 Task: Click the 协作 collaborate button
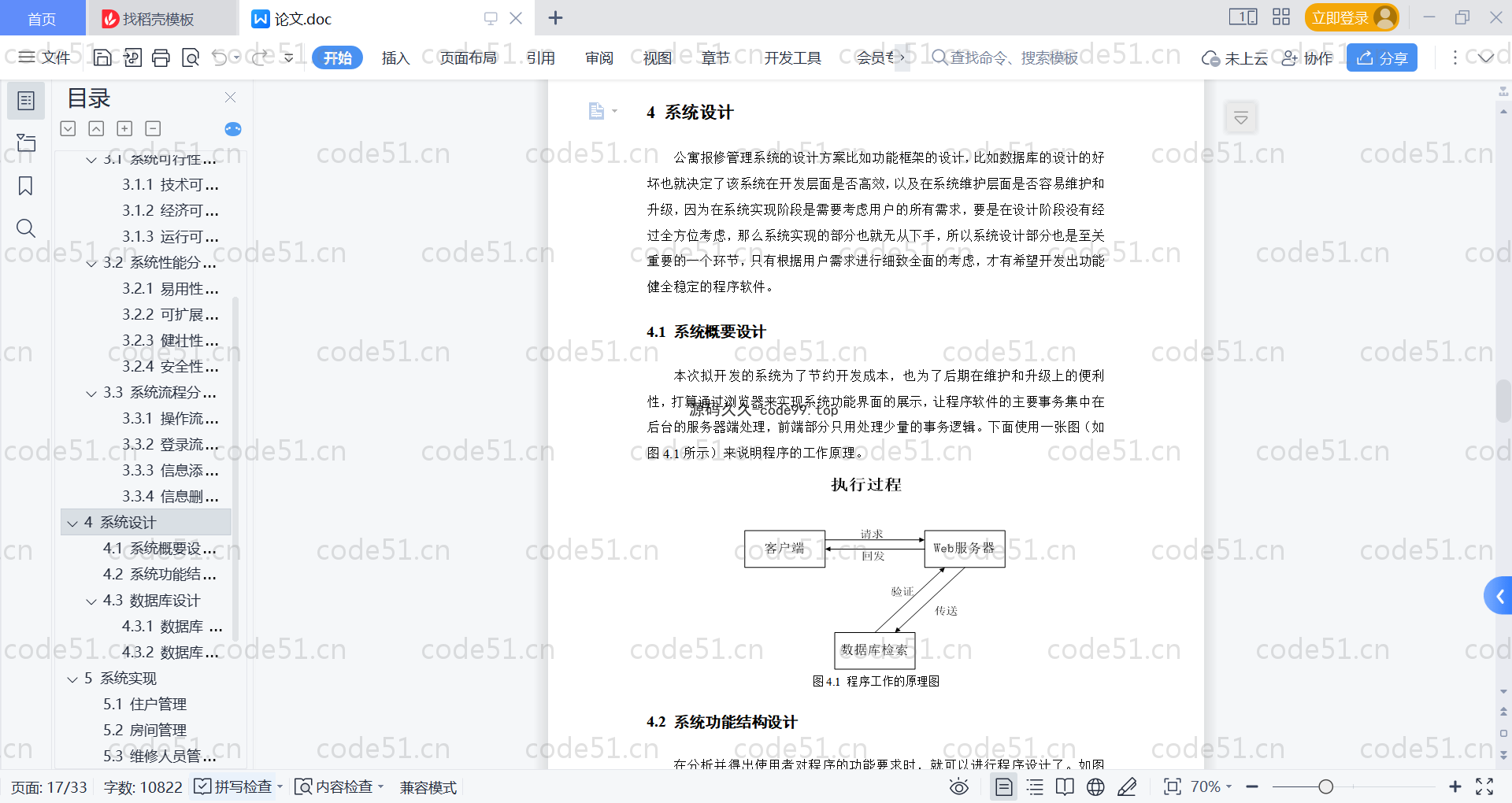click(1307, 57)
